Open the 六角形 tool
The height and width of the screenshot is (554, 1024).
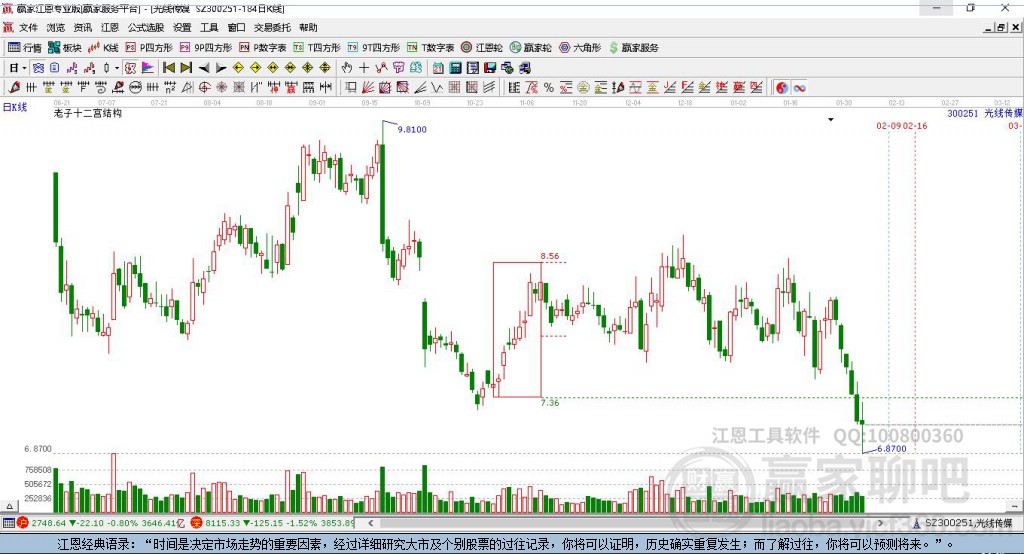pyautogui.click(x=580, y=48)
